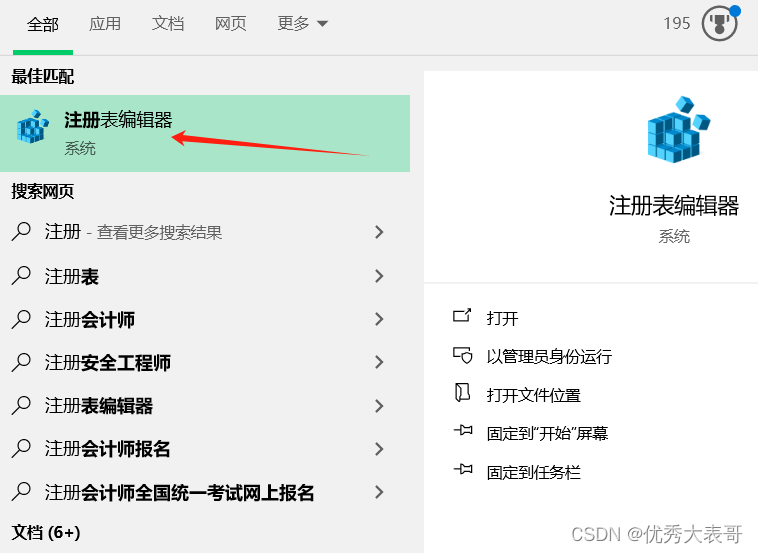Click the 搜索网页 section header
The image size is (758, 553).
(43, 191)
